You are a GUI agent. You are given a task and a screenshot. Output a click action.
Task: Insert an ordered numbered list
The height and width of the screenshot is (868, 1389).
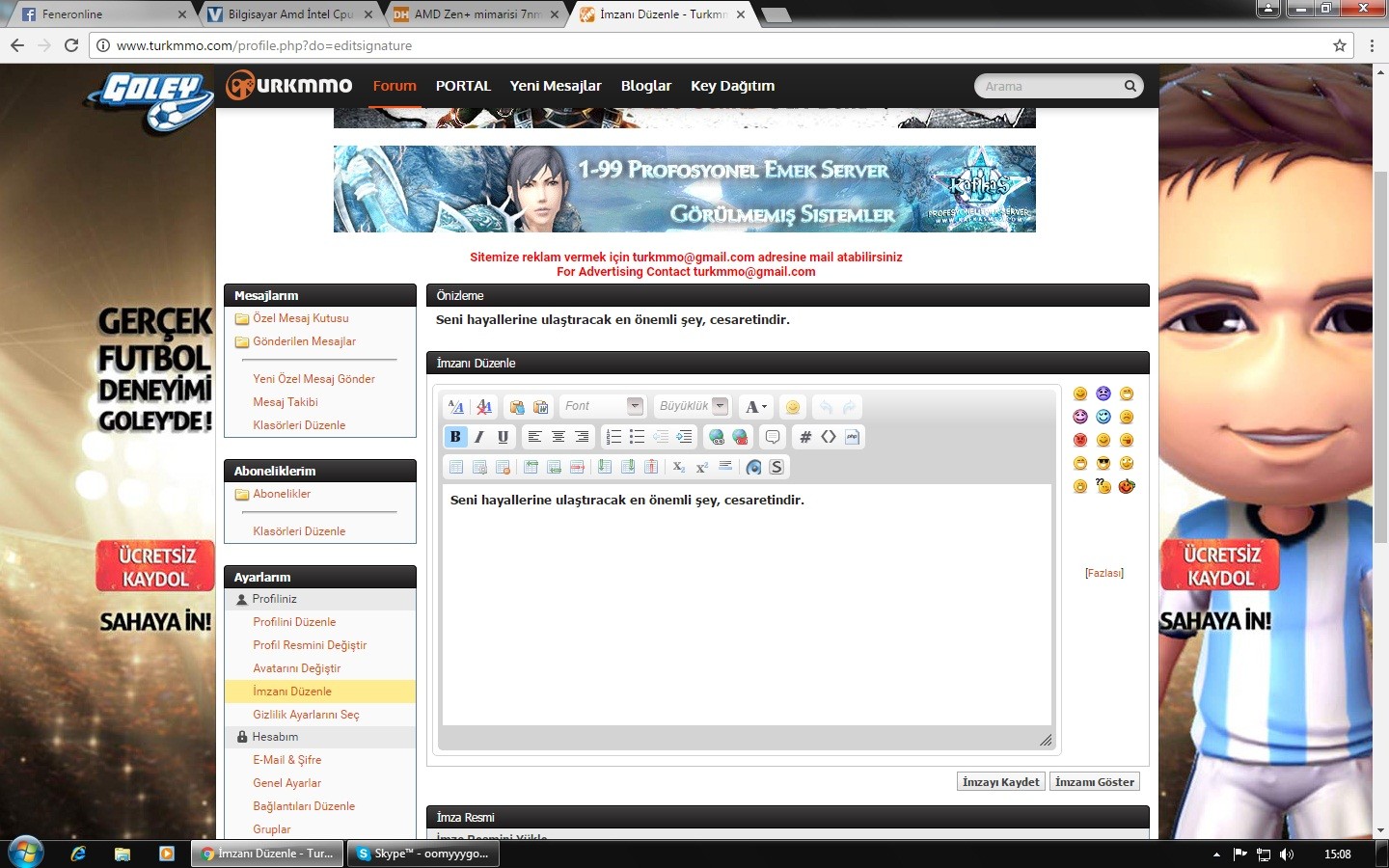pos(613,437)
